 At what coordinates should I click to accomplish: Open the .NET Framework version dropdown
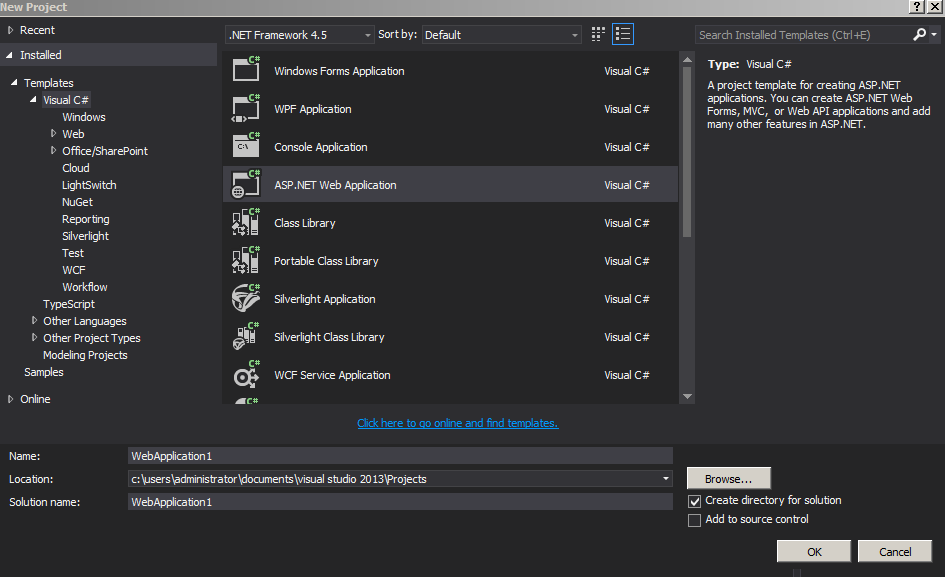point(299,35)
